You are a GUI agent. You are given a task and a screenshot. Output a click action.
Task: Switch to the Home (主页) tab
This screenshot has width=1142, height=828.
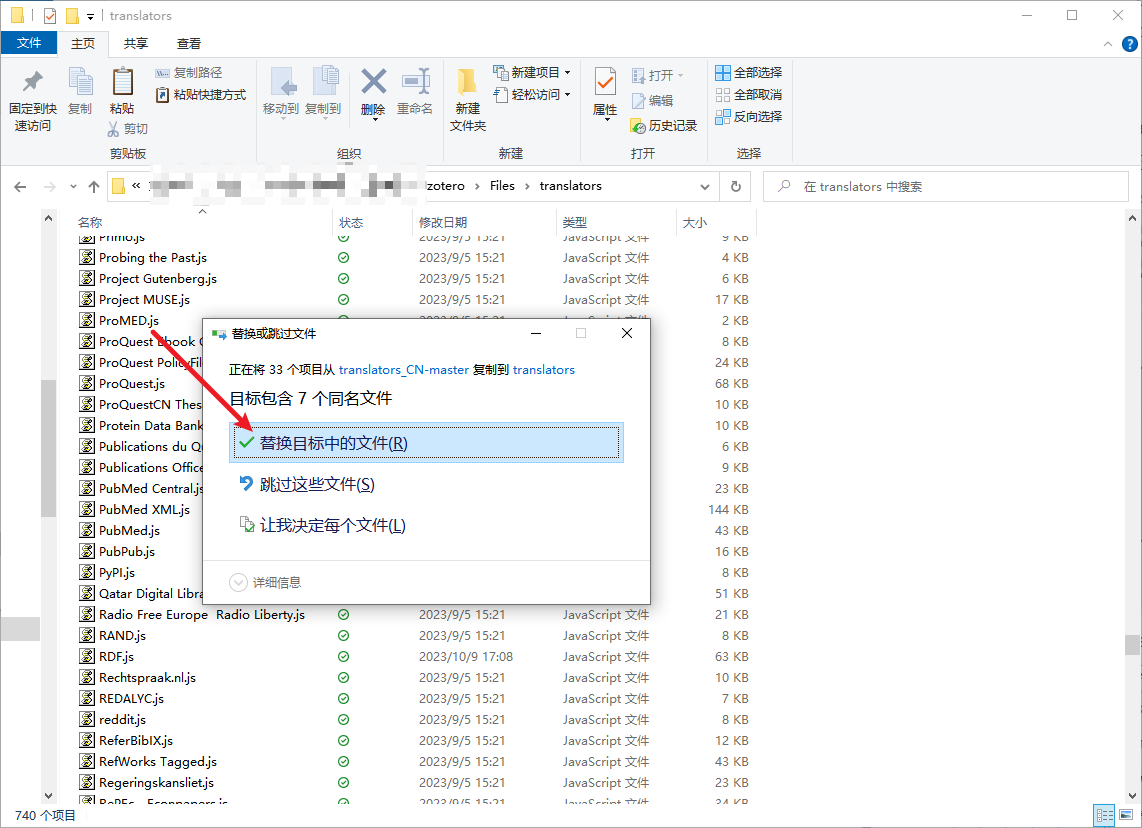point(83,44)
